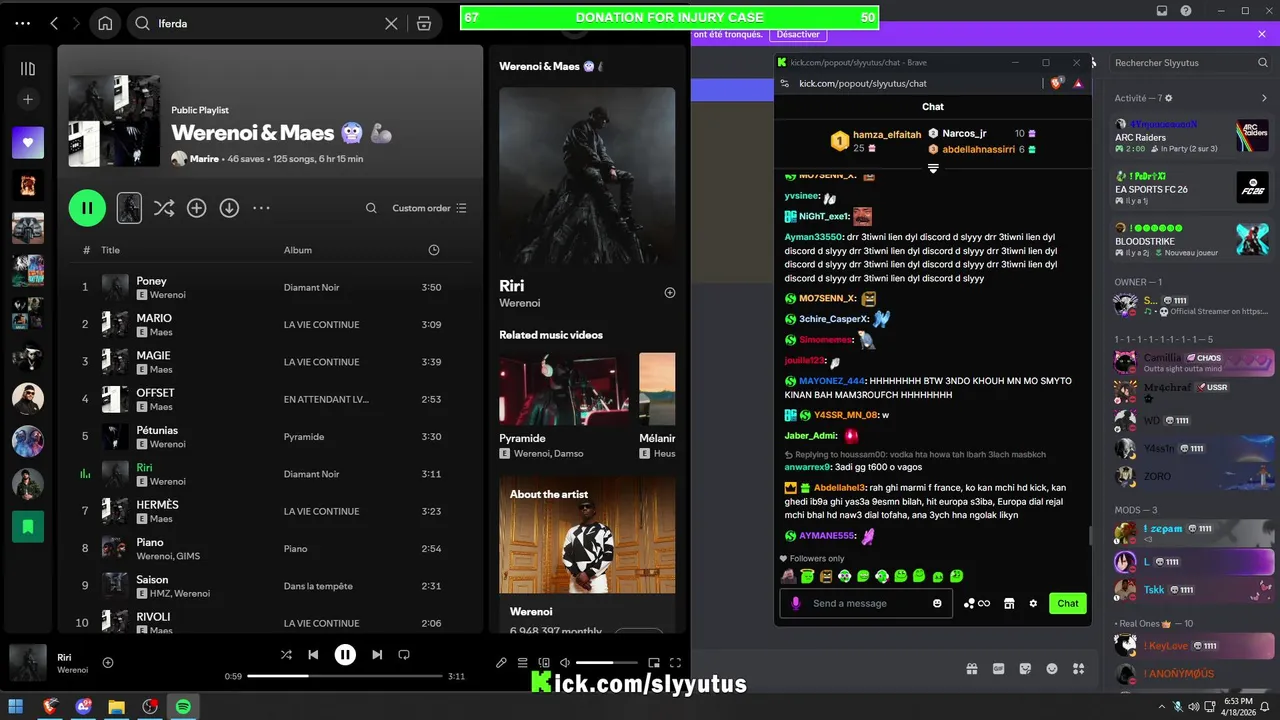This screenshot has height=720, width=1280.
Task: Add Riri to Liked in side panel
Action: pyautogui.click(x=670, y=293)
